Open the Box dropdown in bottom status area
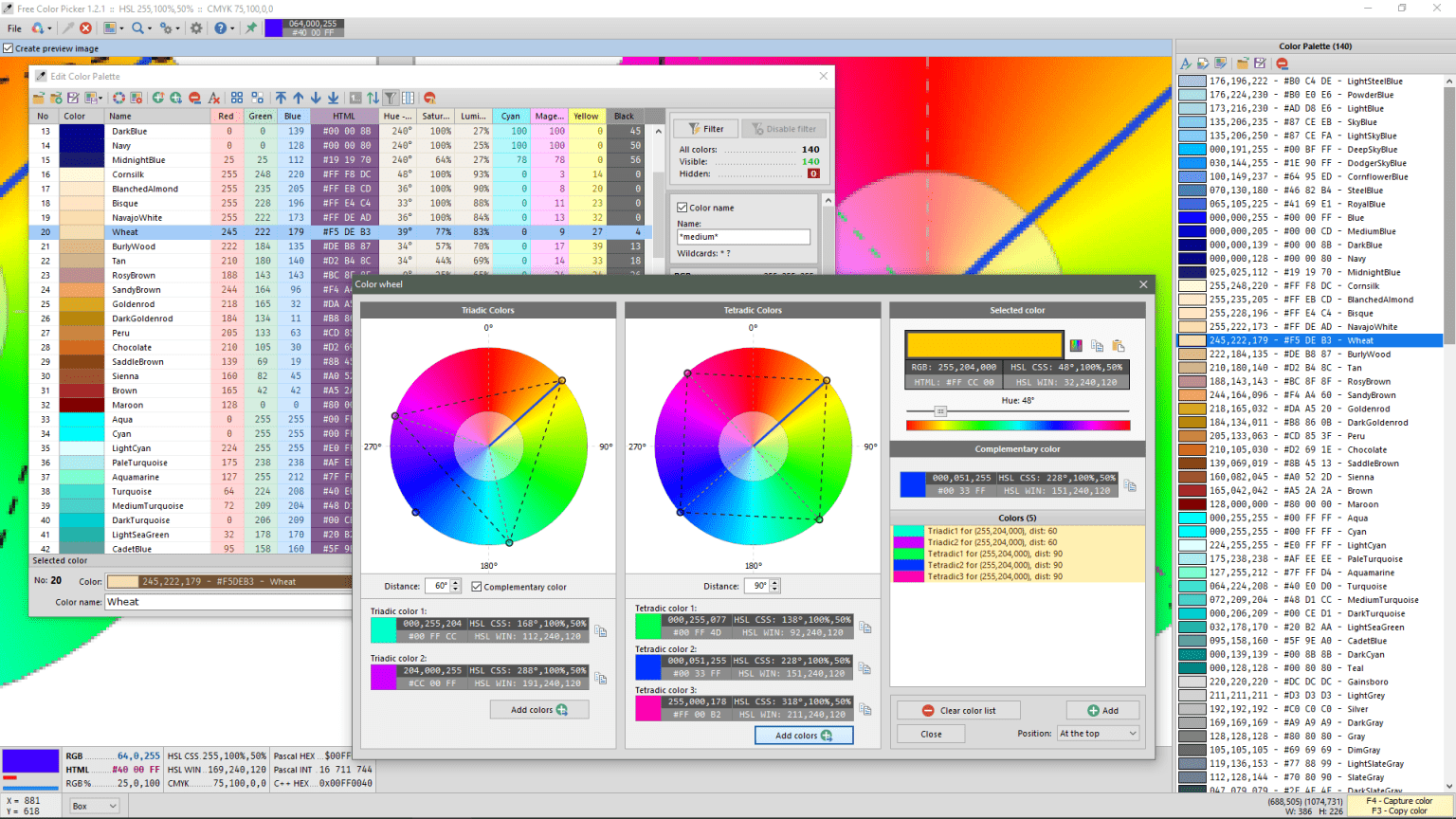Image resolution: width=1456 pixels, height=819 pixels. pyautogui.click(x=94, y=806)
